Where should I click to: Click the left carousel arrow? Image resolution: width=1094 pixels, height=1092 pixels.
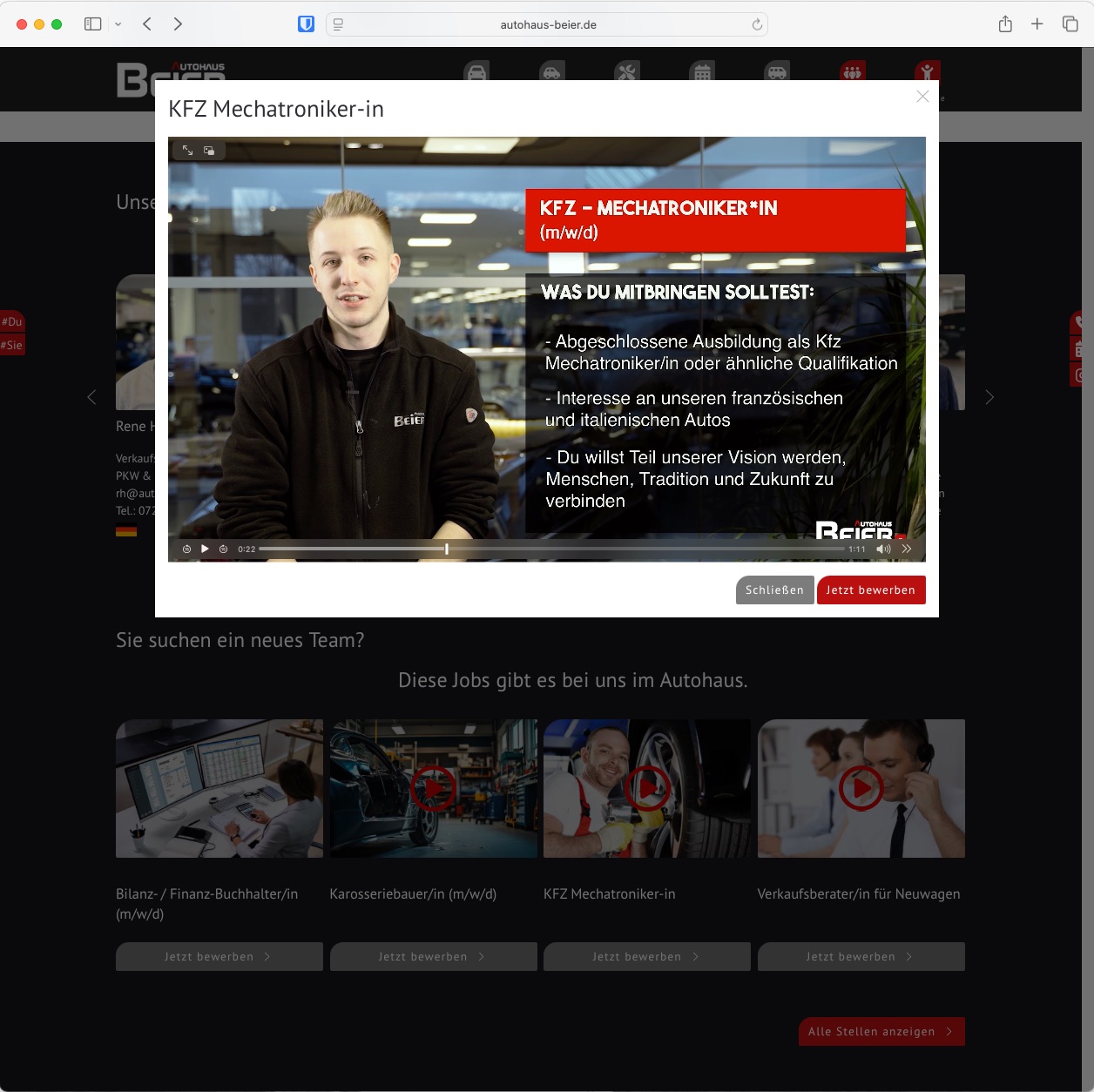point(91,396)
